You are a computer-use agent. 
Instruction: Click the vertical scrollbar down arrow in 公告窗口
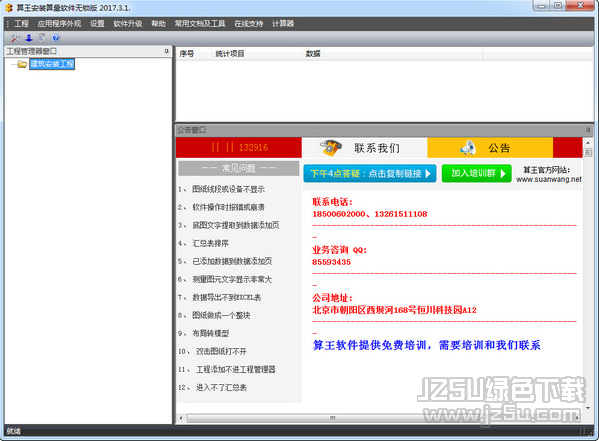point(588,408)
